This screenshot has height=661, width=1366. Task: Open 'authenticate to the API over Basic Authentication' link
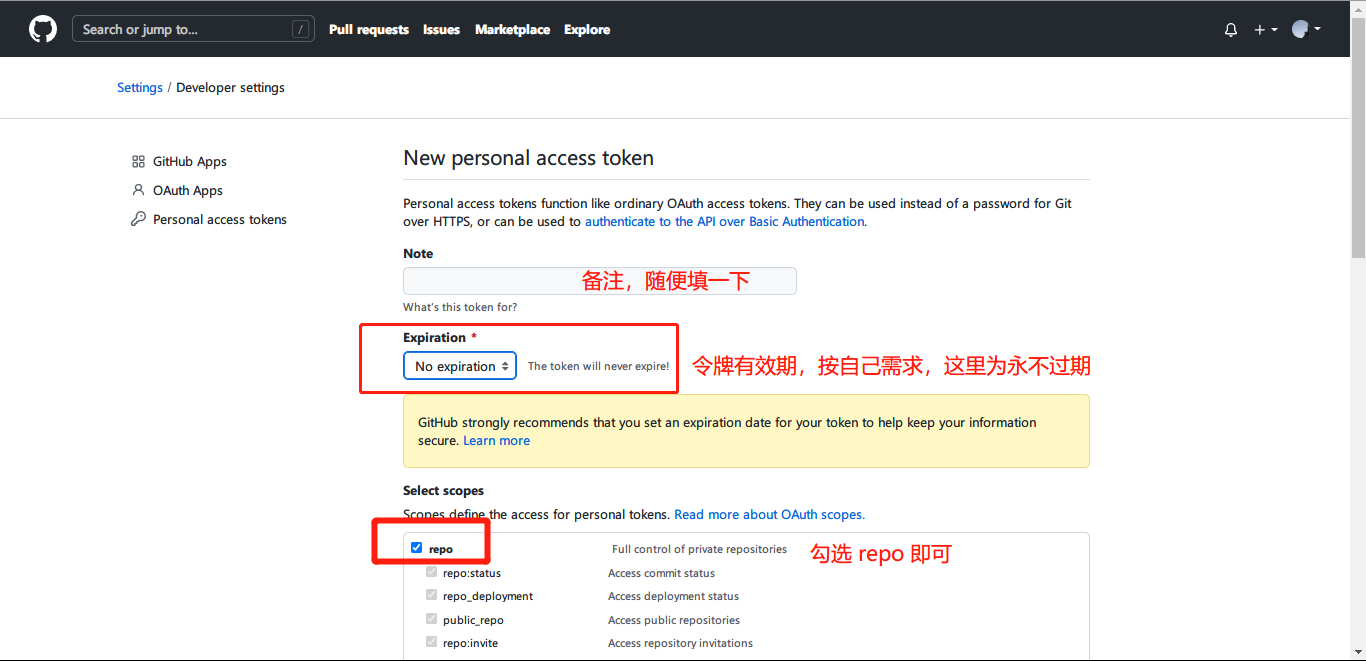click(725, 221)
